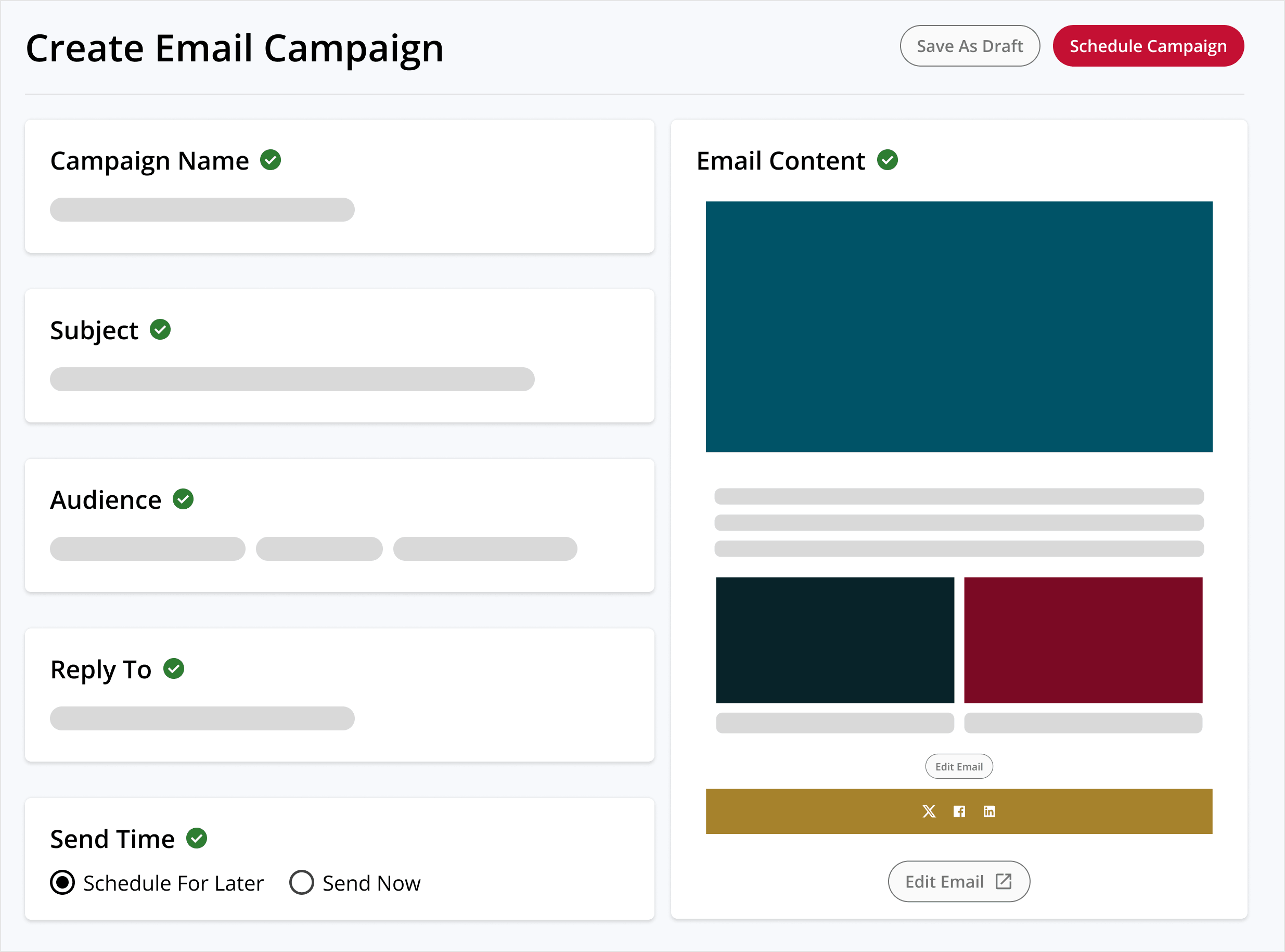The image size is (1285, 952).
Task: Click the green checkmark beside Send Time
Action: (197, 839)
